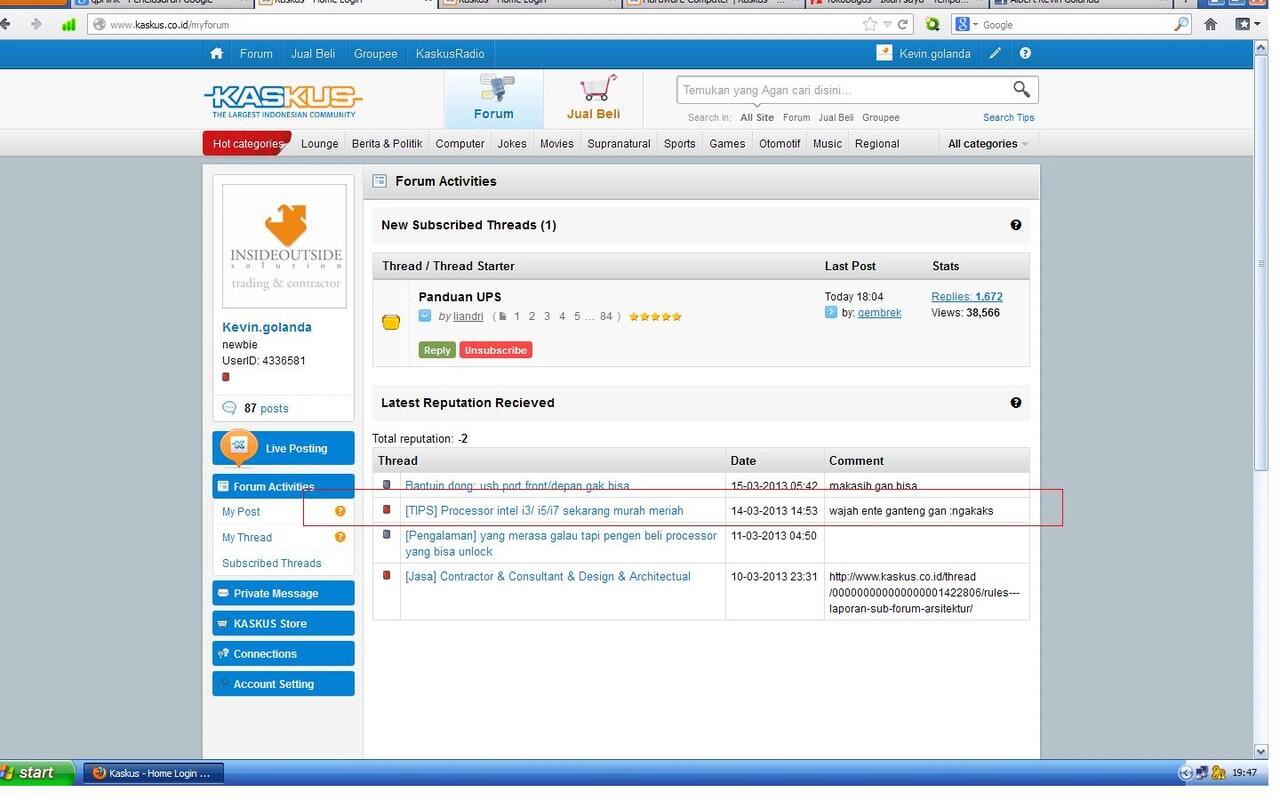Click browser reload button
Screen dimensions: 1280x800
[x=903, y=24]
